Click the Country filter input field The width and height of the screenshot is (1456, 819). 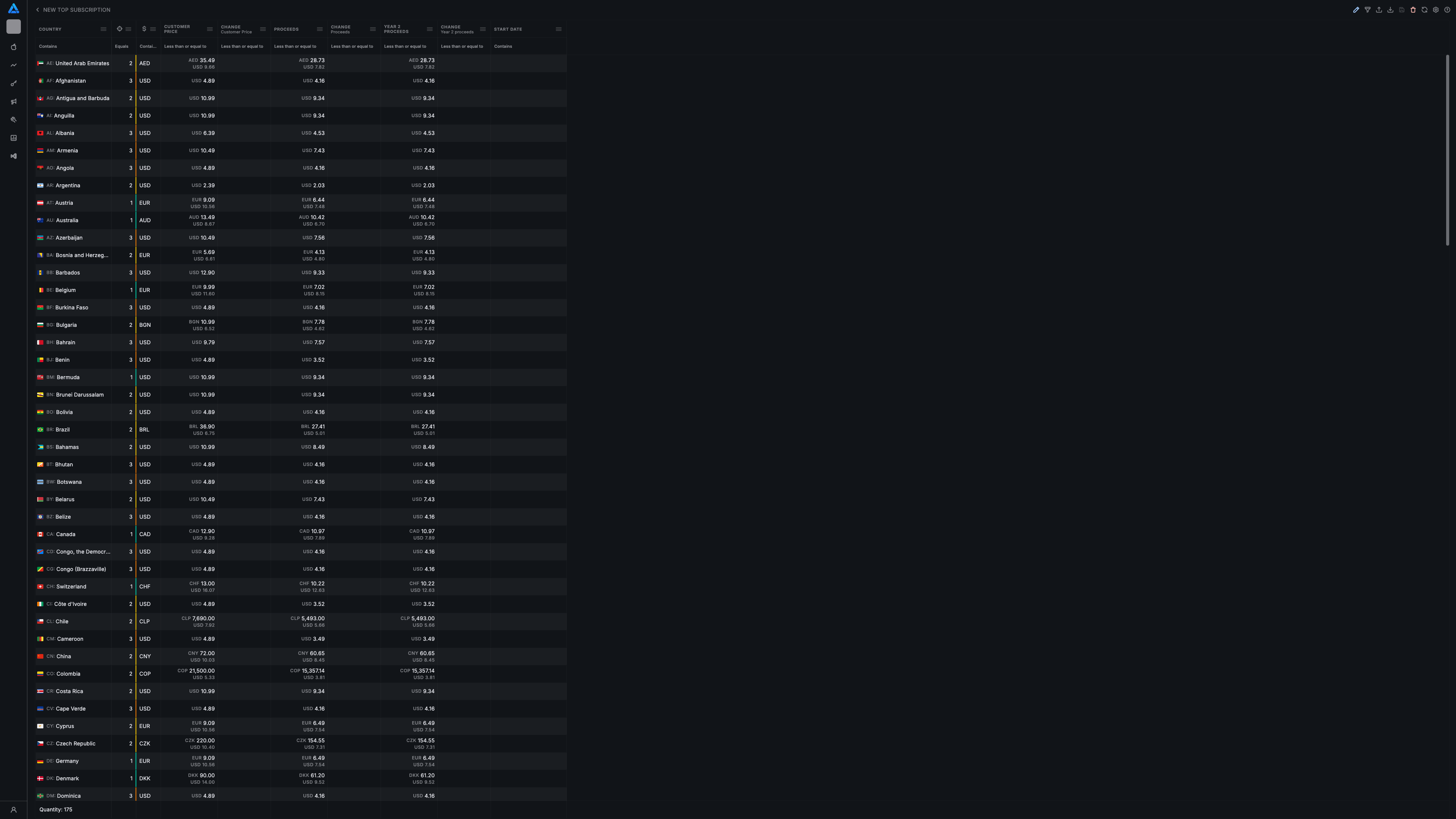pyautogui.click(x=72, y=46)
